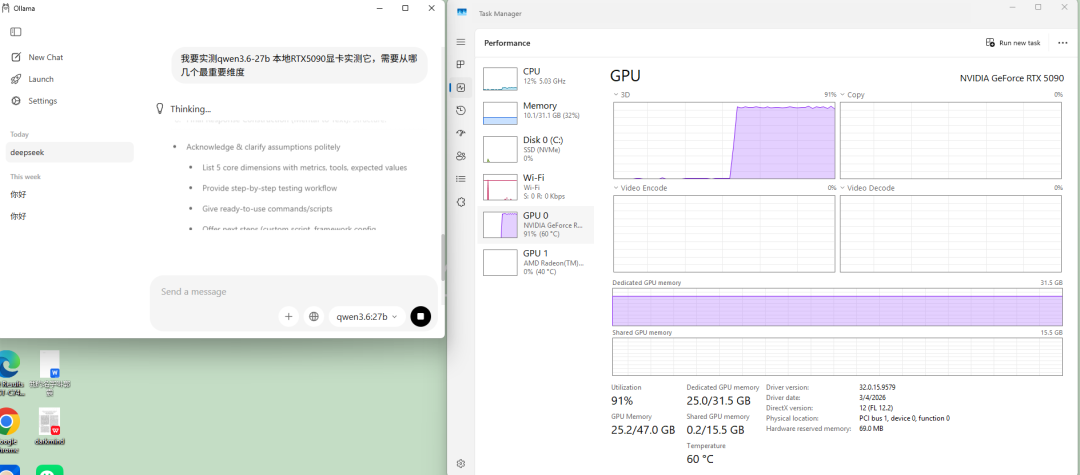Focus the Send a message input field

tap(293, 292)
